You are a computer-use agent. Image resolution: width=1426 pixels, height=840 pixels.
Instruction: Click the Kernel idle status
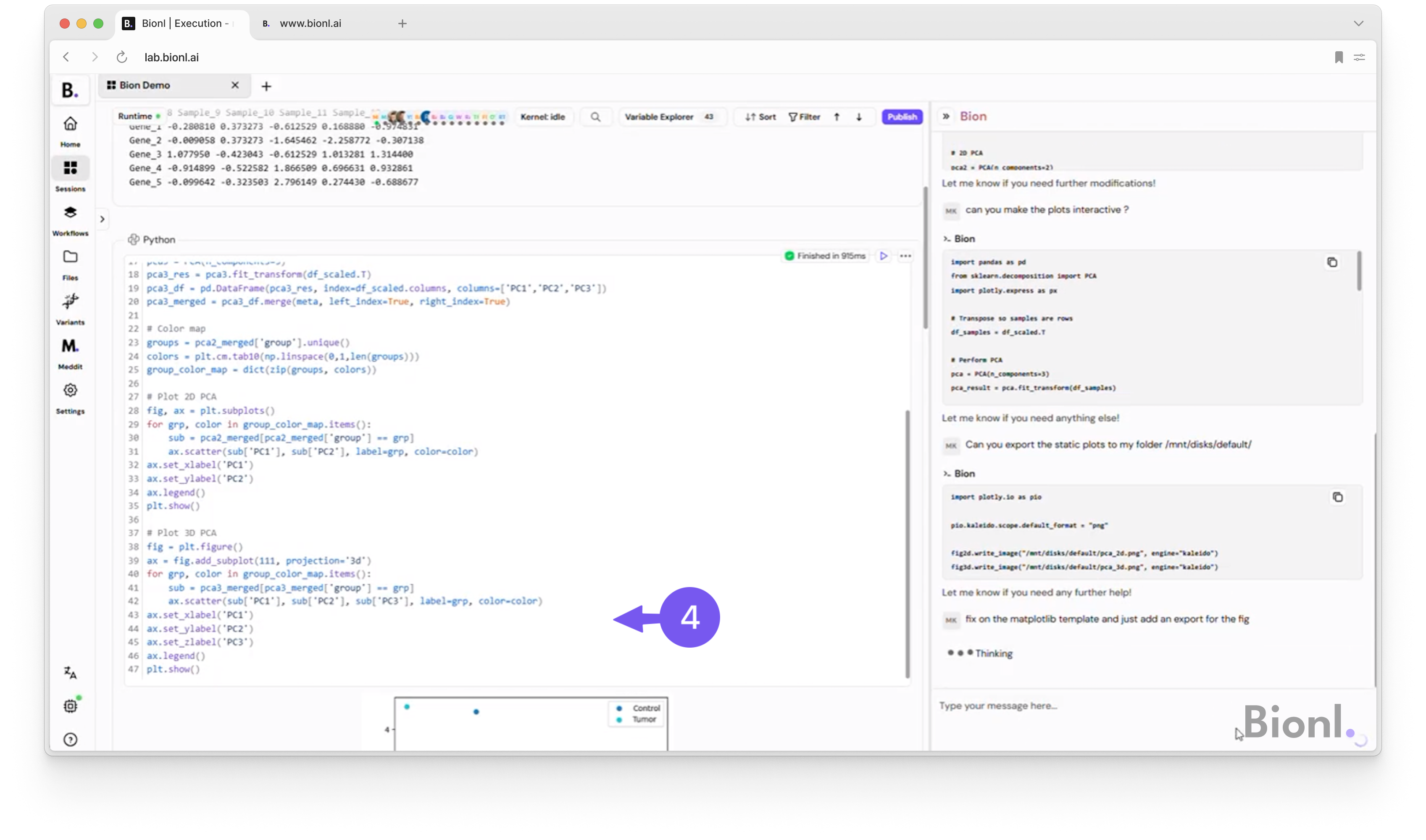[x=542, y=117]
